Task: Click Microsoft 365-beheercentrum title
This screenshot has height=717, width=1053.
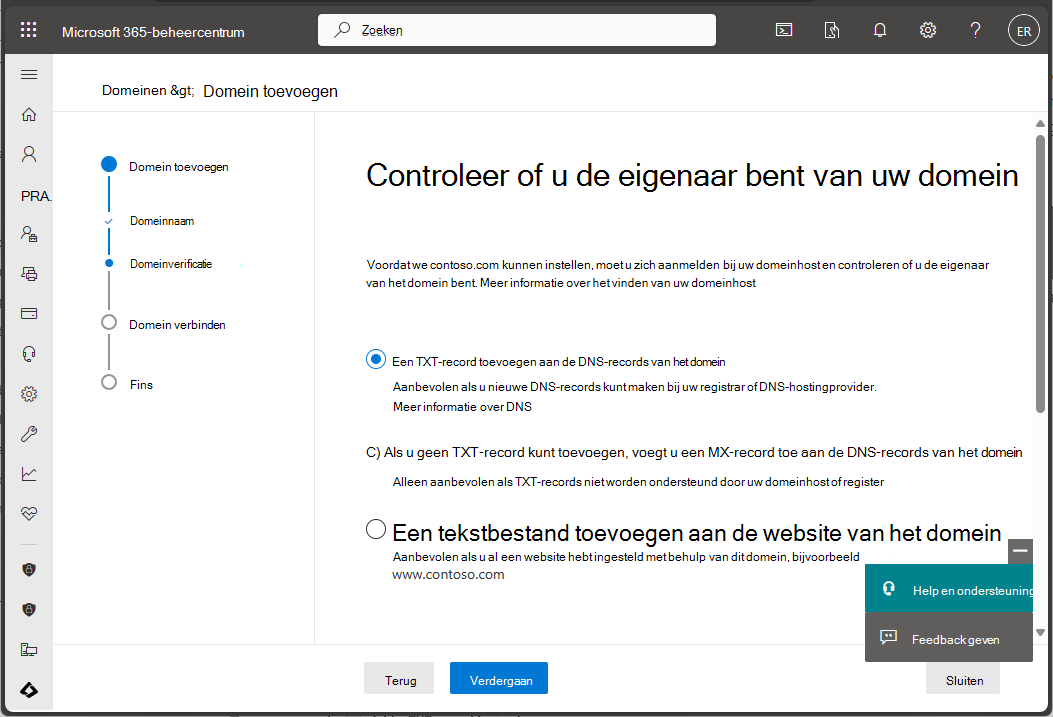Action: [x=153, y=32]
